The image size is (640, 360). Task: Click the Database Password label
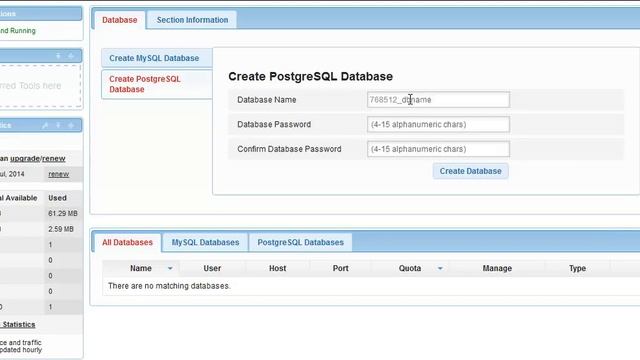274,124
